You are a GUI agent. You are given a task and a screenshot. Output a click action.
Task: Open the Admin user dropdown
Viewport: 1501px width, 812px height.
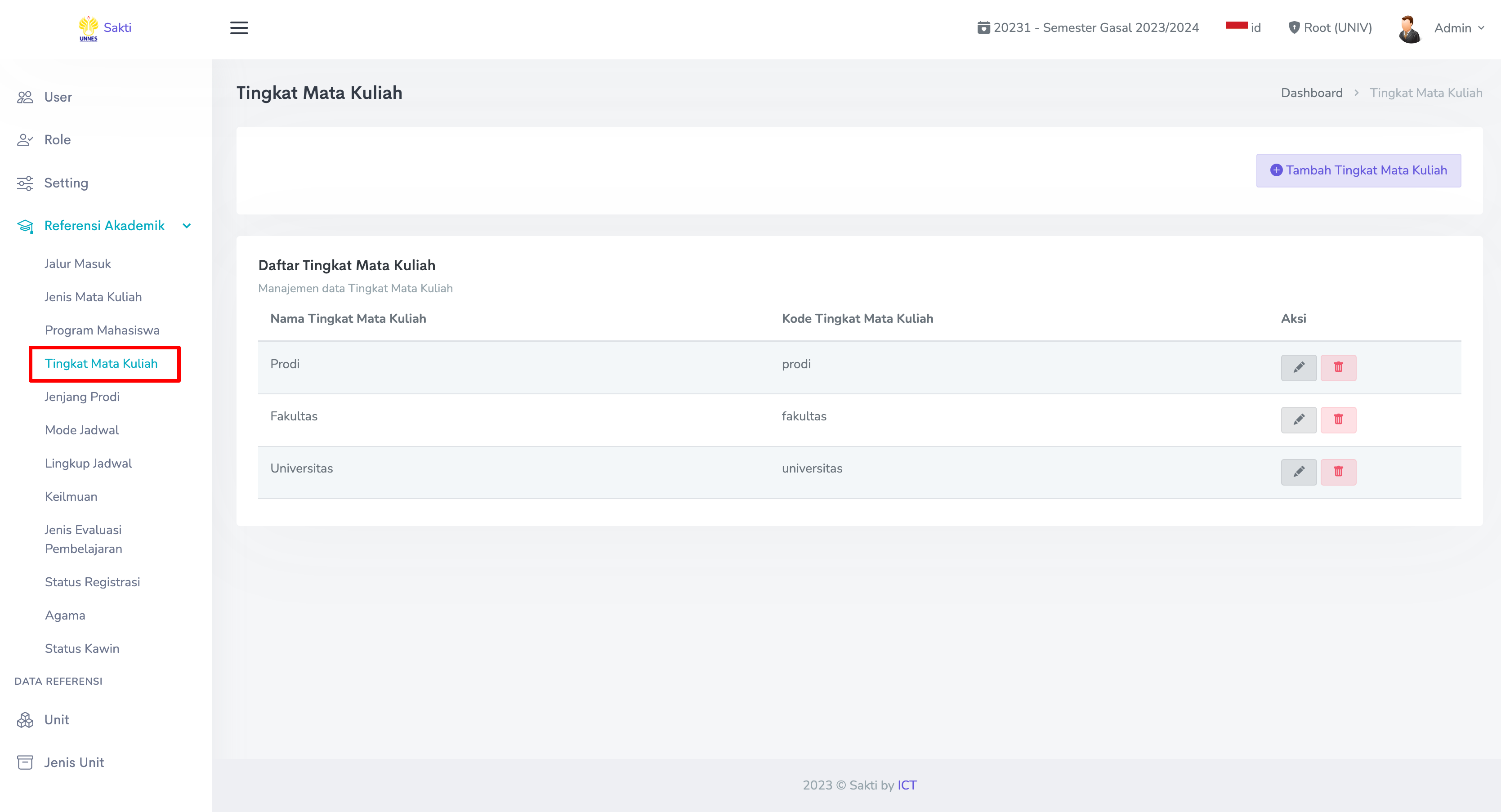pos(1458,28)
